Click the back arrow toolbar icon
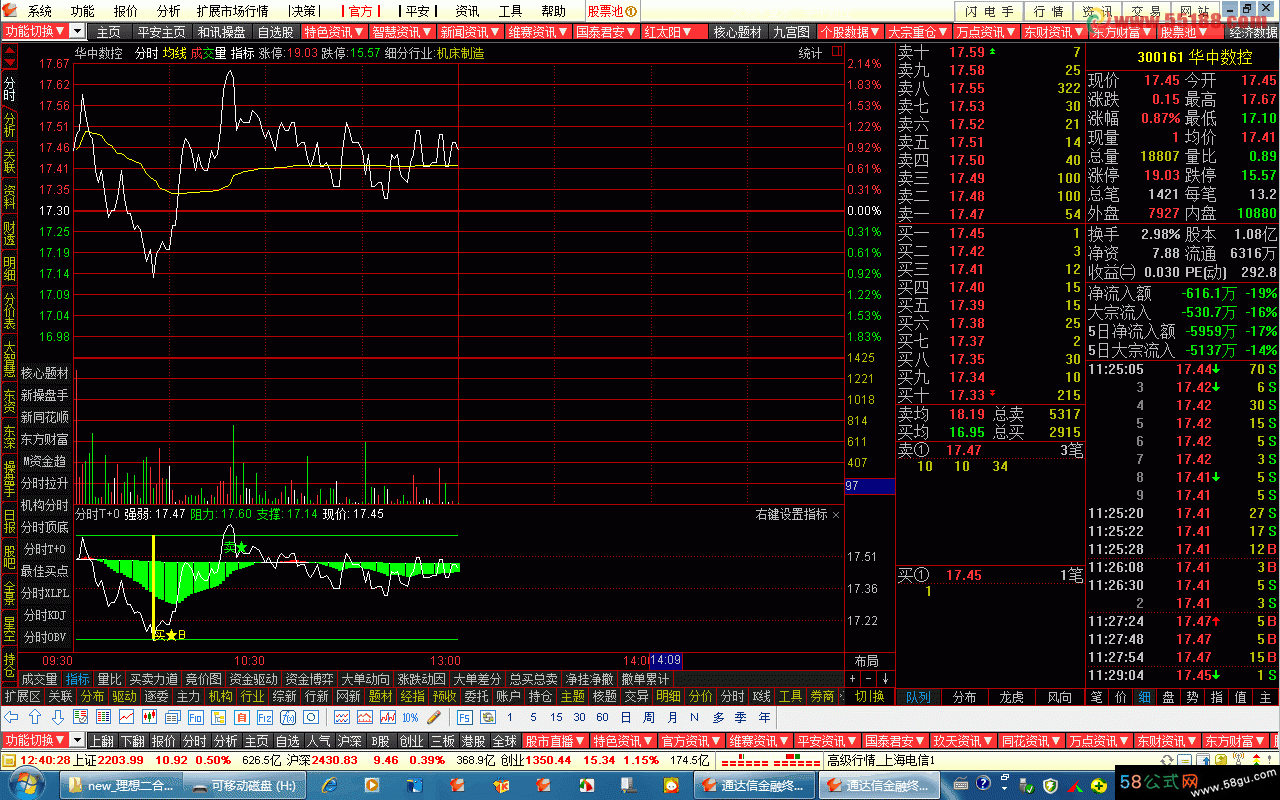 (x=12, y=717)
